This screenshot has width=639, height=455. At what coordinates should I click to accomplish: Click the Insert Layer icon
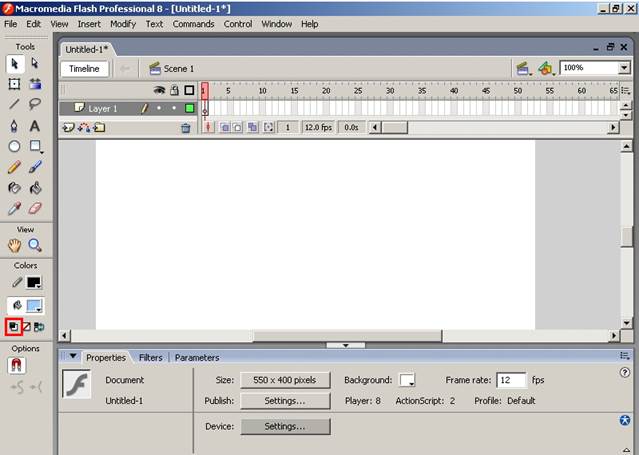(x=68, y=128)
